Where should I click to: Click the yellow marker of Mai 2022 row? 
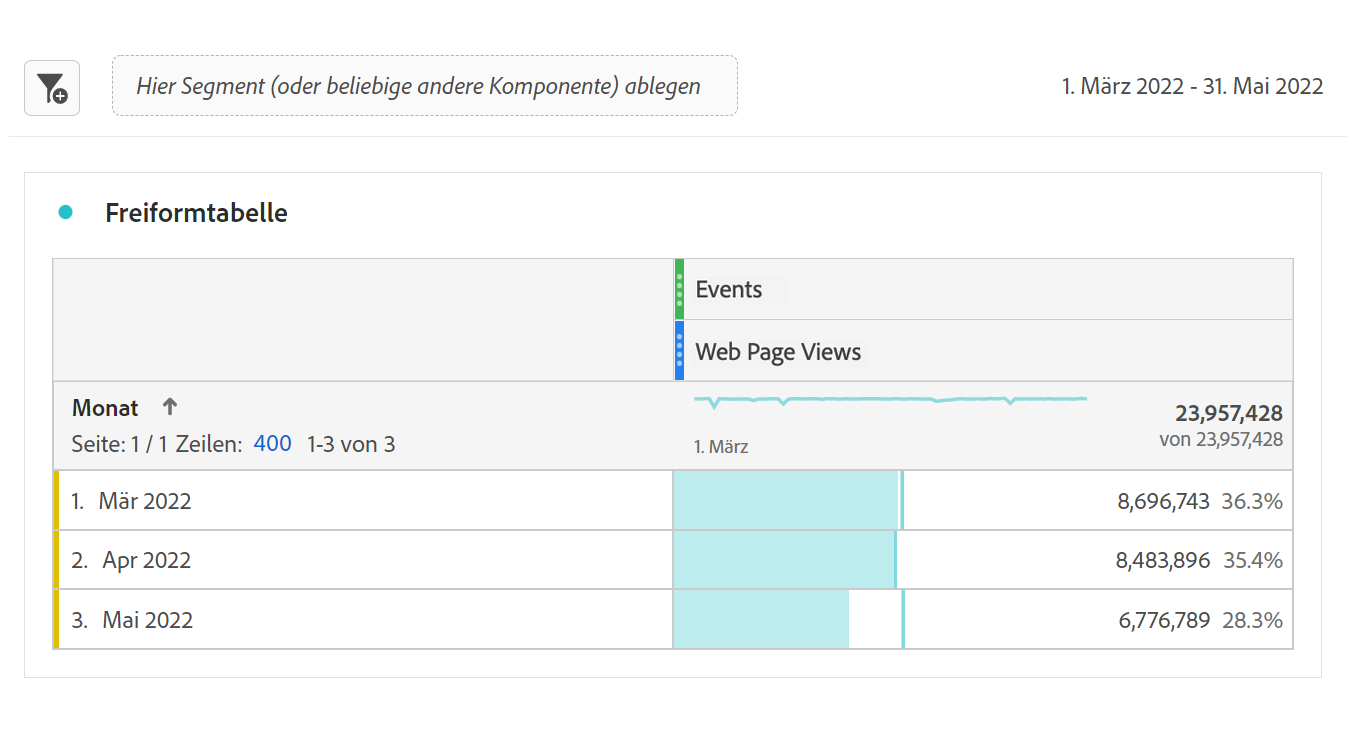(56, 619)
